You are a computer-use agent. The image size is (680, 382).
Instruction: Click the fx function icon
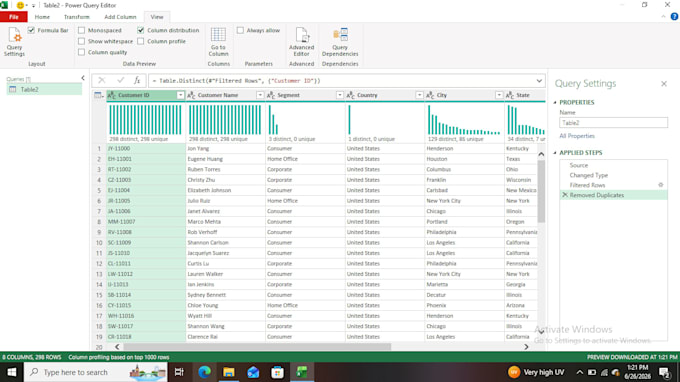[x=137, y=81]
